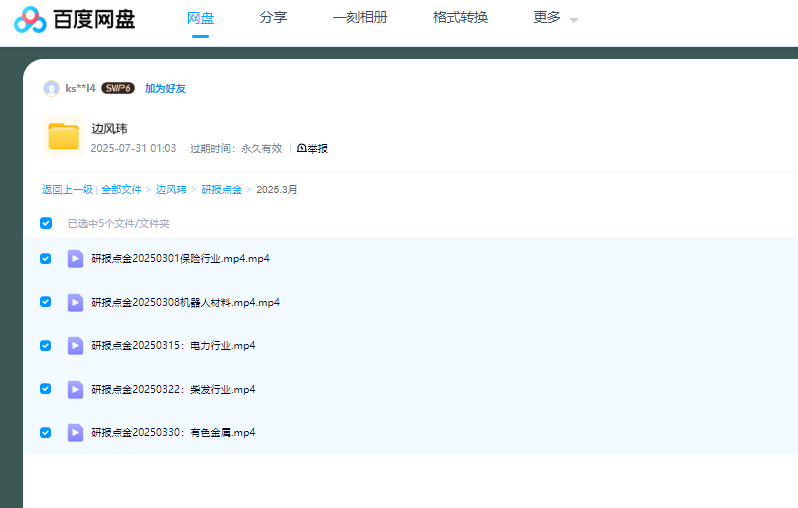Click the user avatar for ks**l4

tap(51, 88)
